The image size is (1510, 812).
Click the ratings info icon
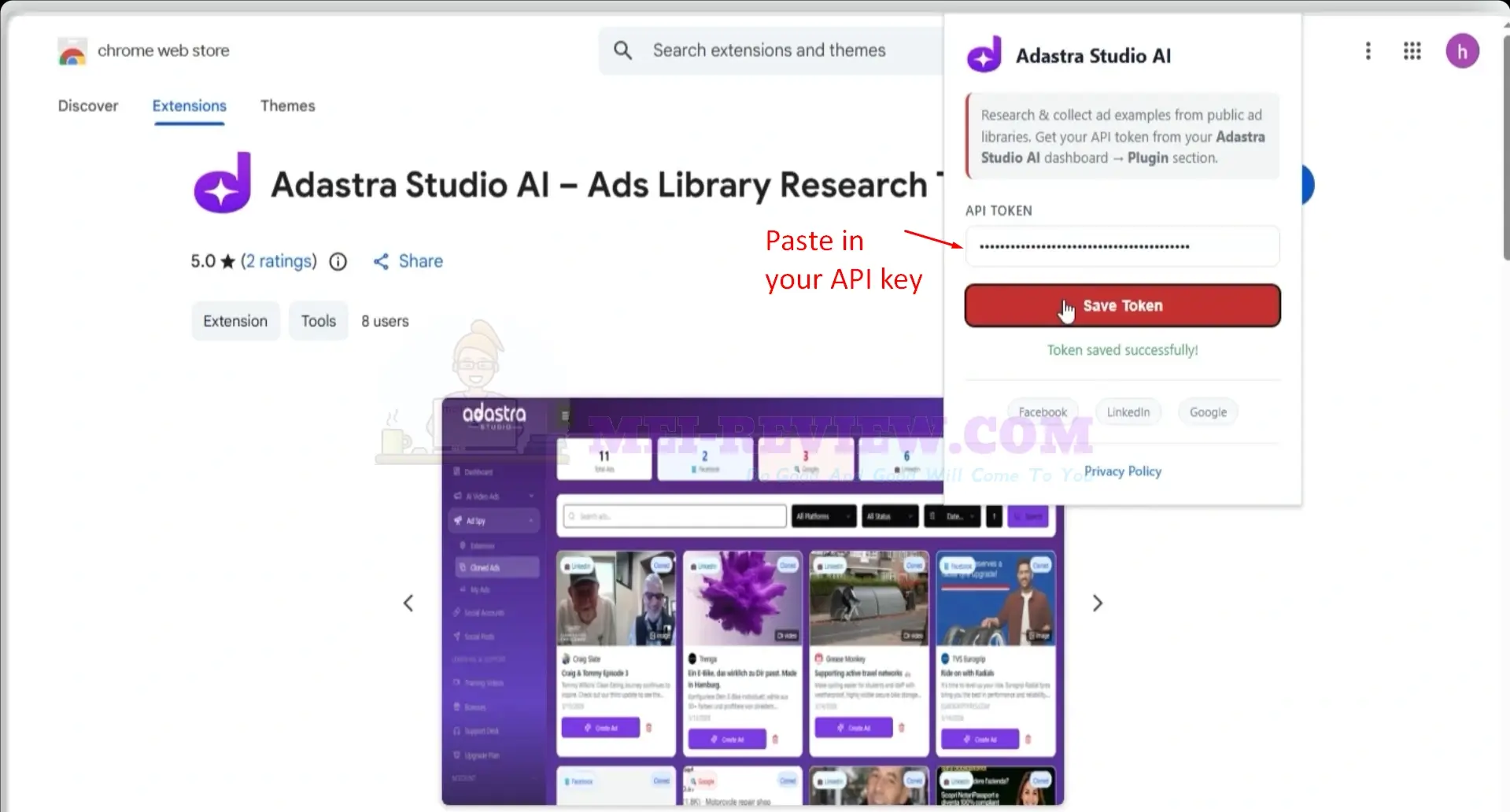click(338, 261)
